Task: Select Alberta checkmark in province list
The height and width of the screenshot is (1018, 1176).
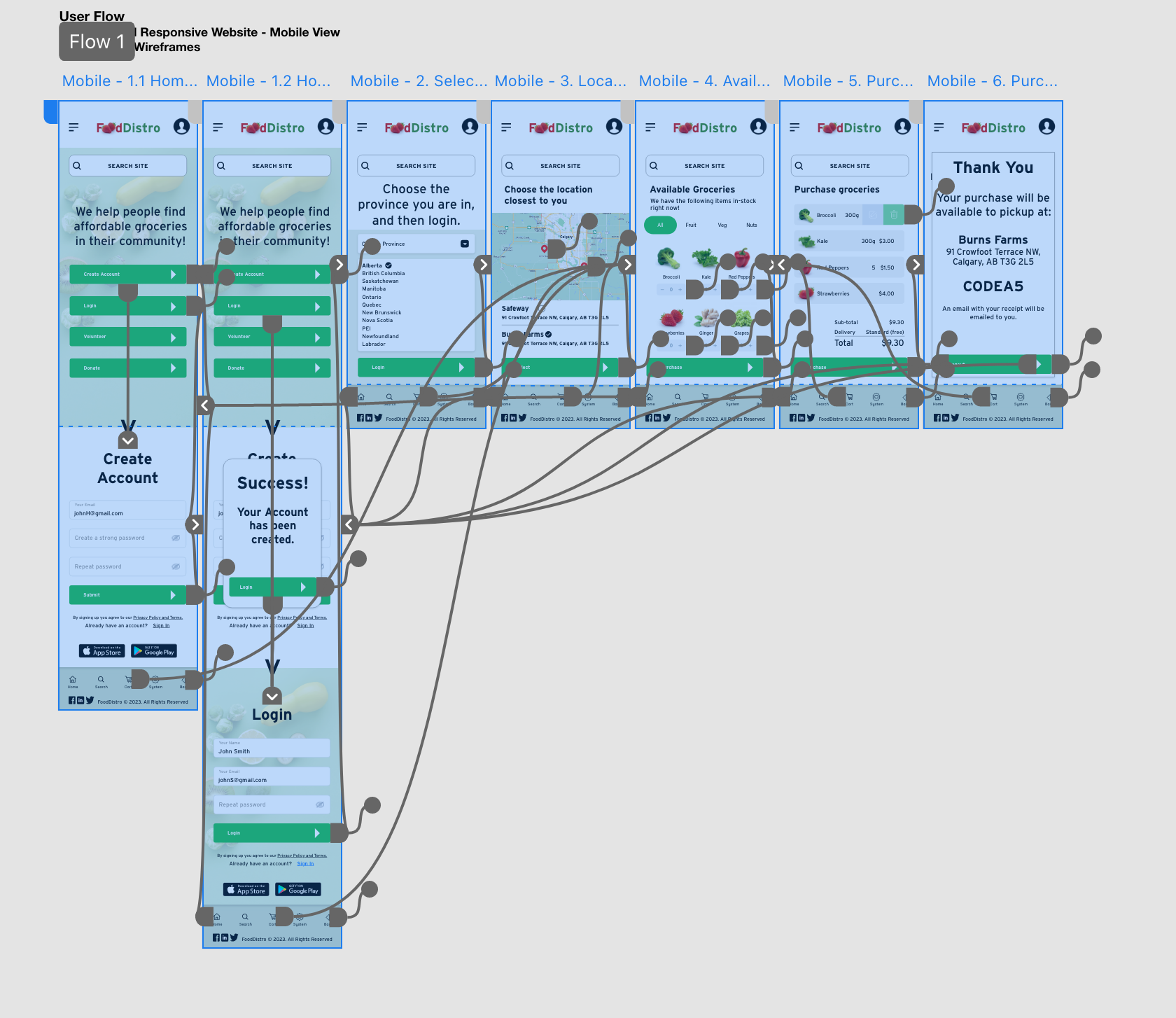Action: (x=388, y=265)
